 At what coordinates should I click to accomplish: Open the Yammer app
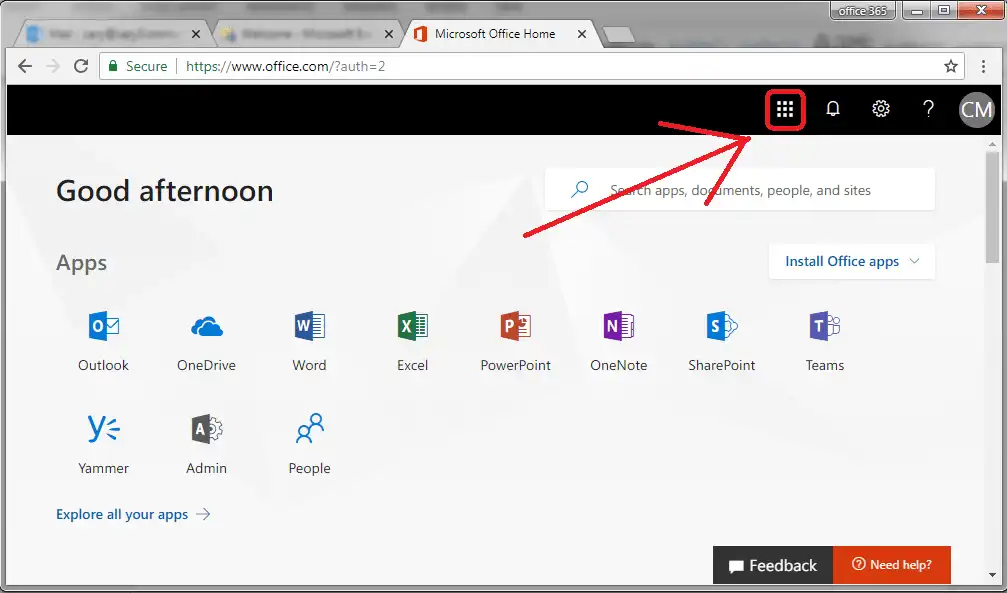[x=104, y=443]
